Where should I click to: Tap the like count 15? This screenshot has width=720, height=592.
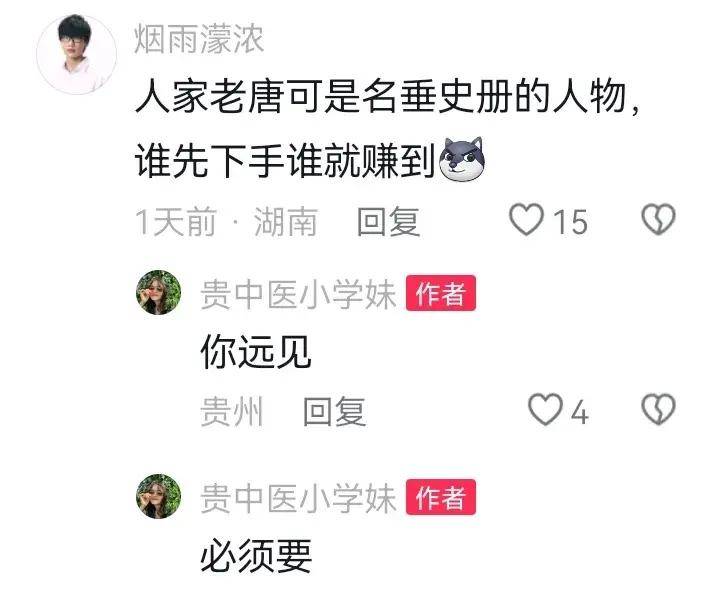(x=570, y=222)
